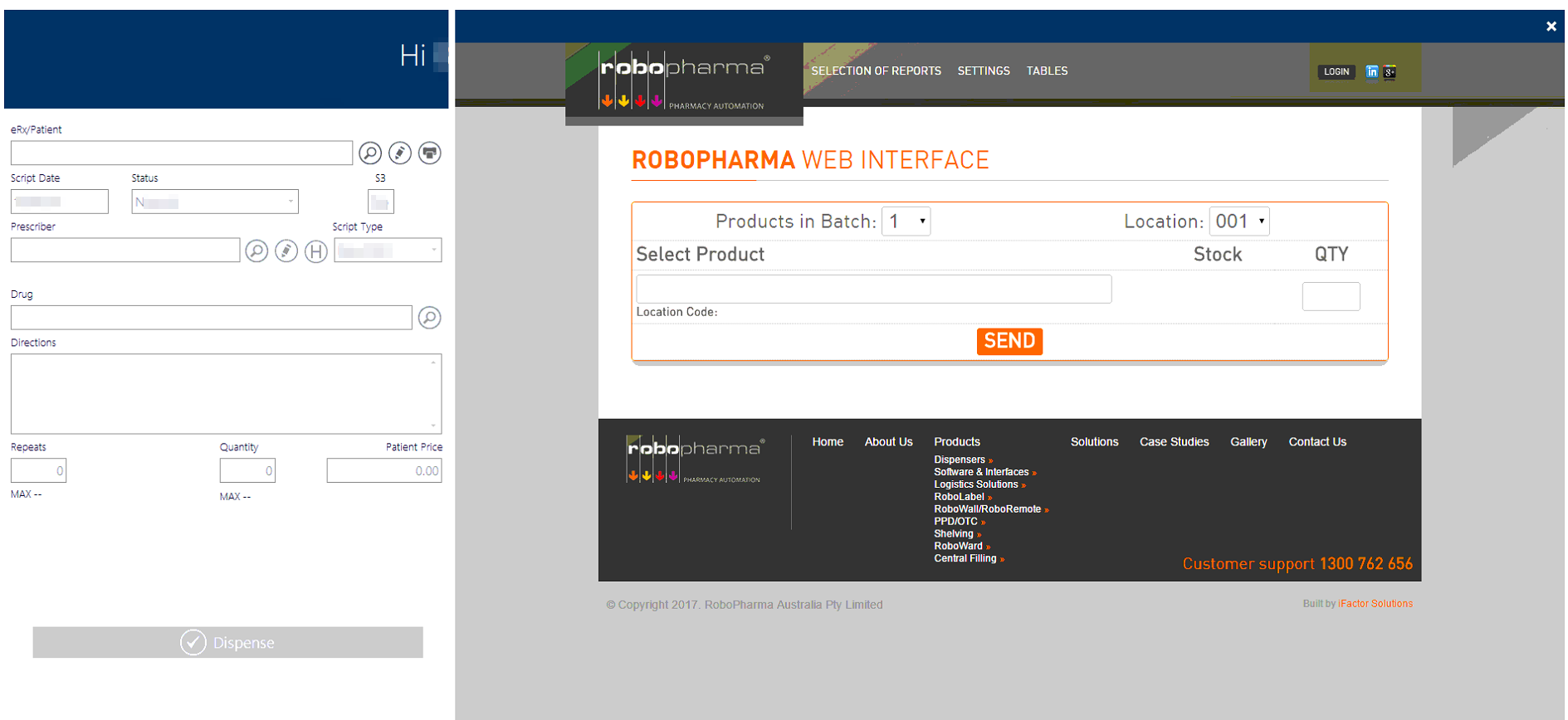
Task: Click the About Us footer link
Action: pyautogui.click(x=888, y=442)
